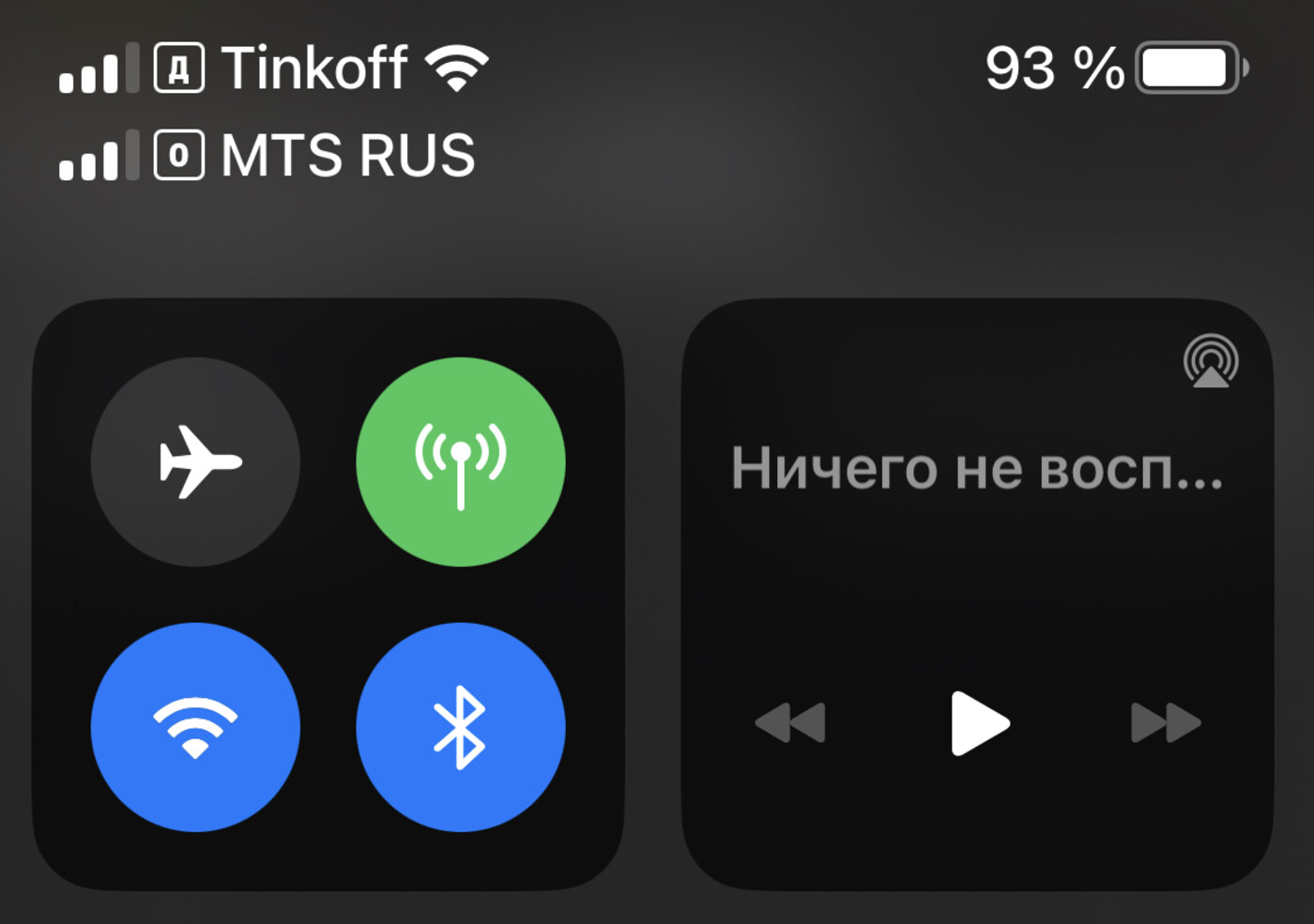Viewport: 1314px width, 924px height.
Task: Skip to previous track
Action: tap(790, 723)
